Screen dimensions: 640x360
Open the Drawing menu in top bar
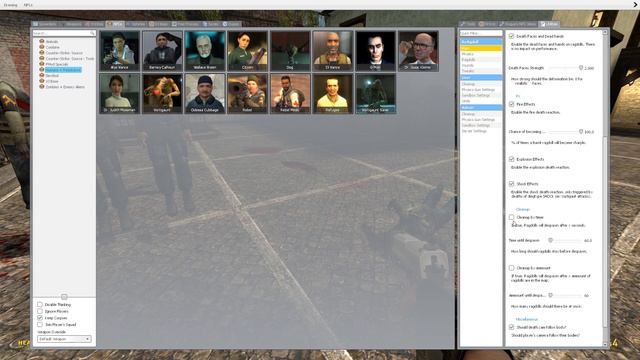10,5
